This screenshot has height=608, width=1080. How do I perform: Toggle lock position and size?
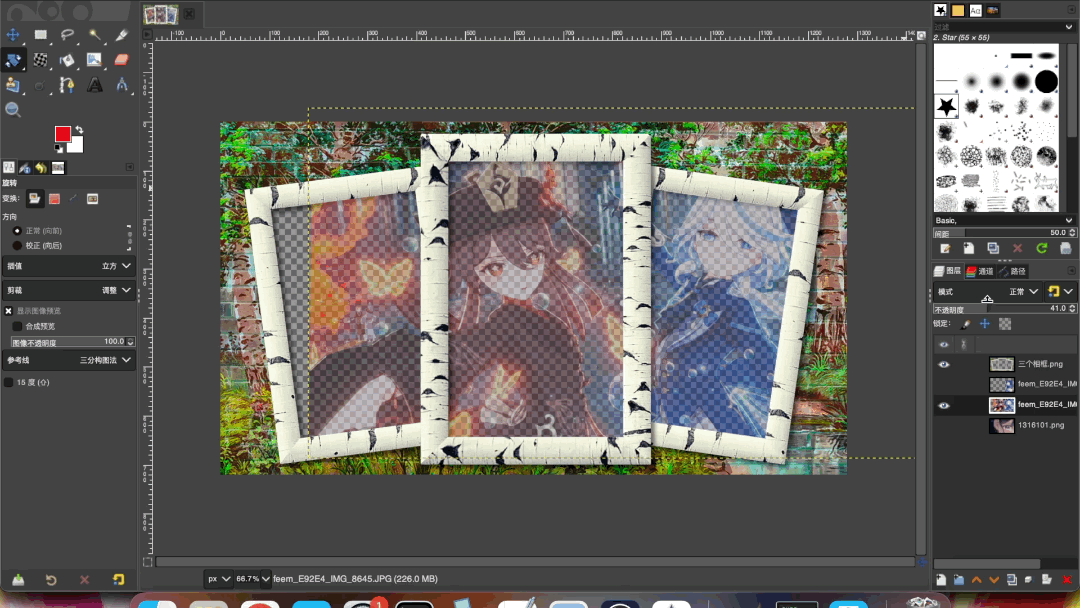tap(985, 324)
